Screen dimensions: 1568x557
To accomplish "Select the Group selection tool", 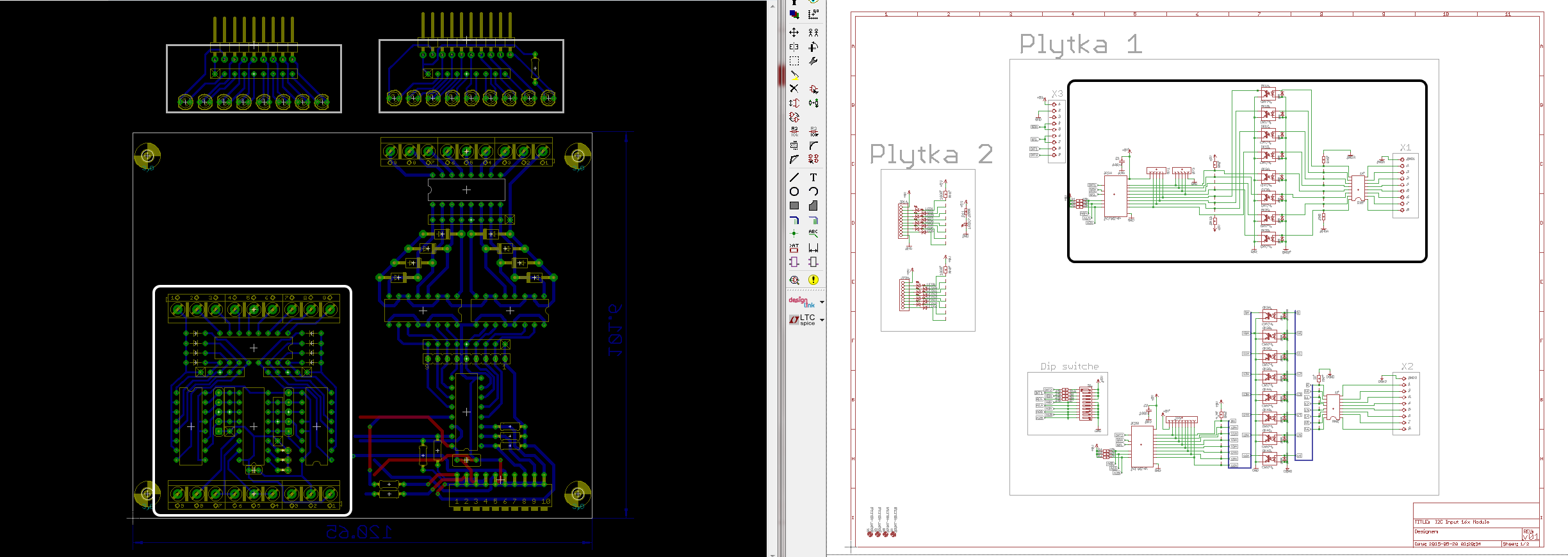I will coord(794,61).
